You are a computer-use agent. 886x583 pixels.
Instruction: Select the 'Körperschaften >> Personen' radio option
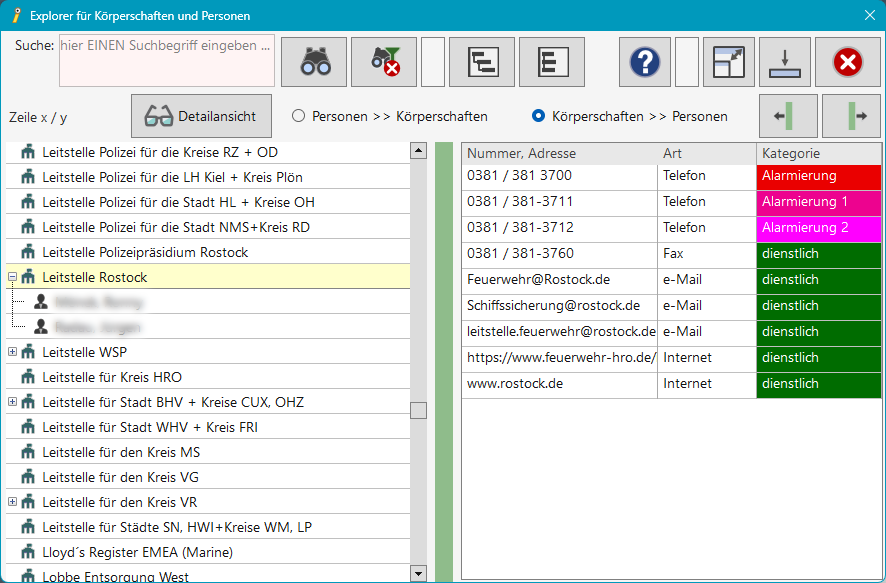tap(539, 116)
